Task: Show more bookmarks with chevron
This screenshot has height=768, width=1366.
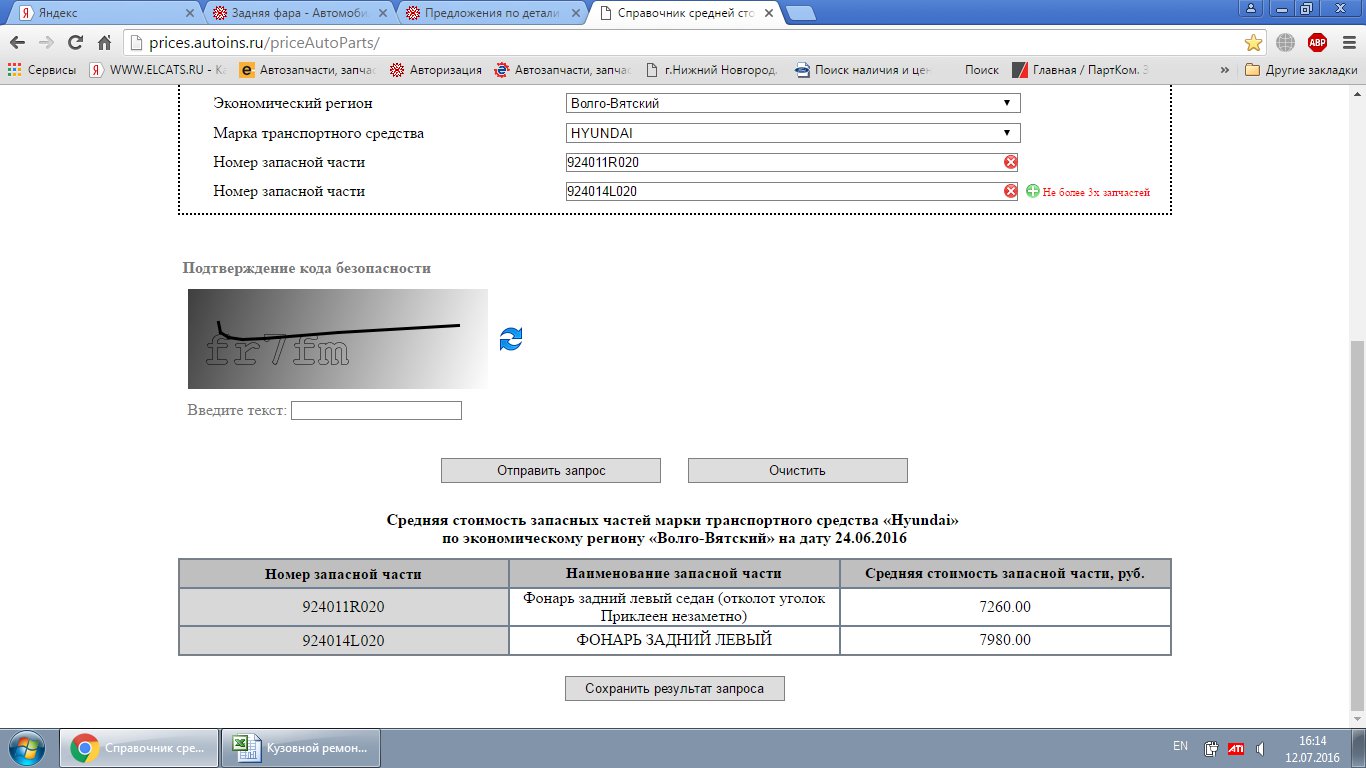Action: pos(1225,70)
